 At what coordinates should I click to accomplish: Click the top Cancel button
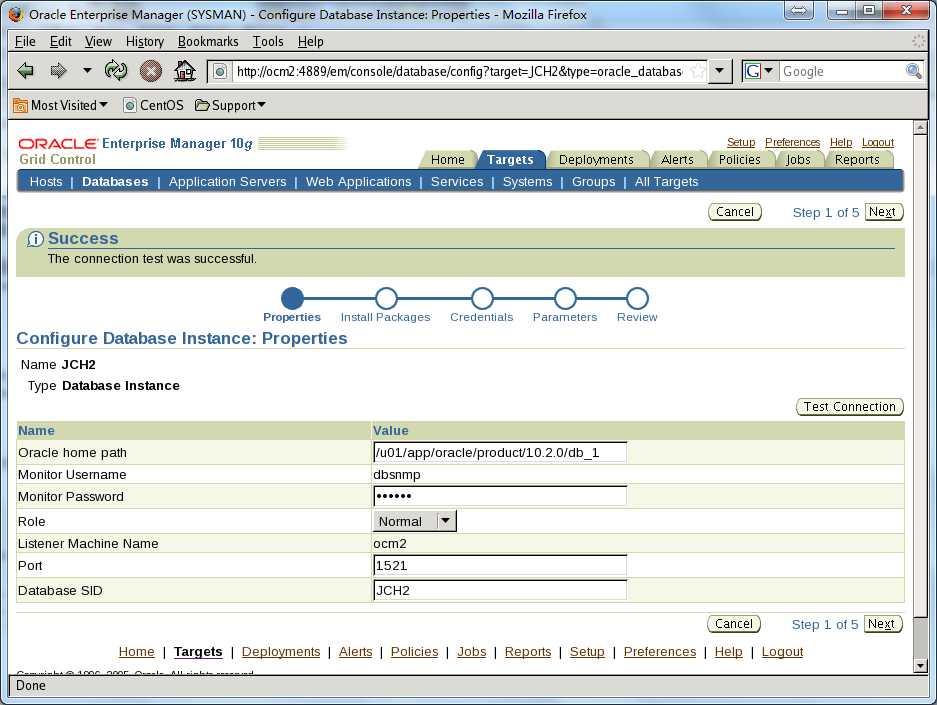735,212
